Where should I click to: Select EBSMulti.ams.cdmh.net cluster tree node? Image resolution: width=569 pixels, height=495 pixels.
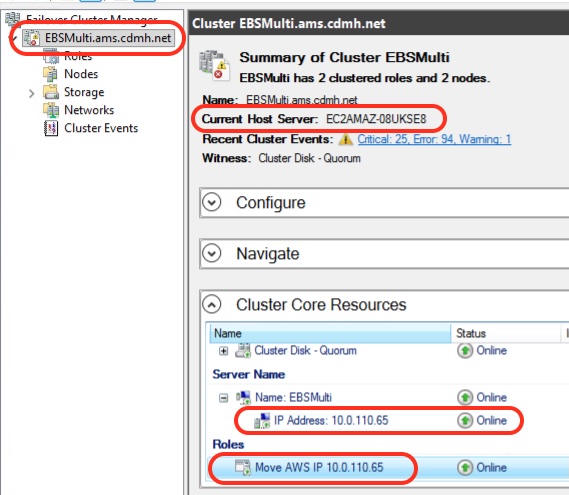click(99, 38)
